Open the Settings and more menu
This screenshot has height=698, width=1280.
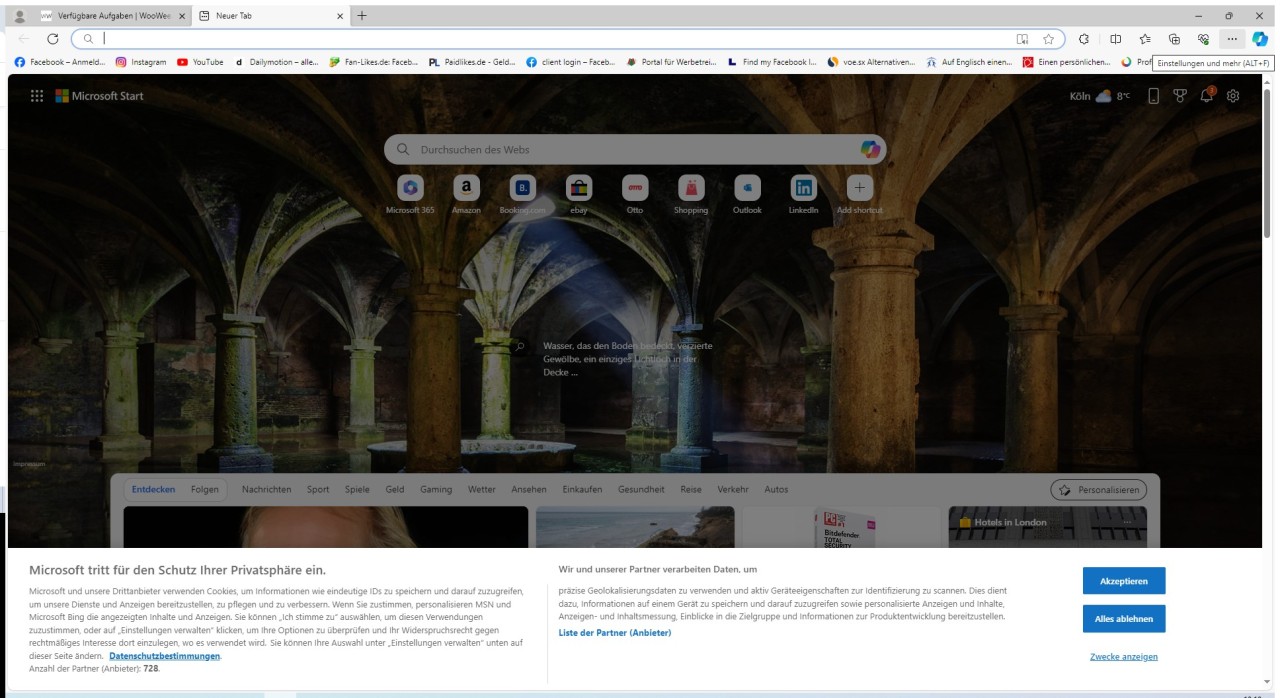coord(1232,39)
